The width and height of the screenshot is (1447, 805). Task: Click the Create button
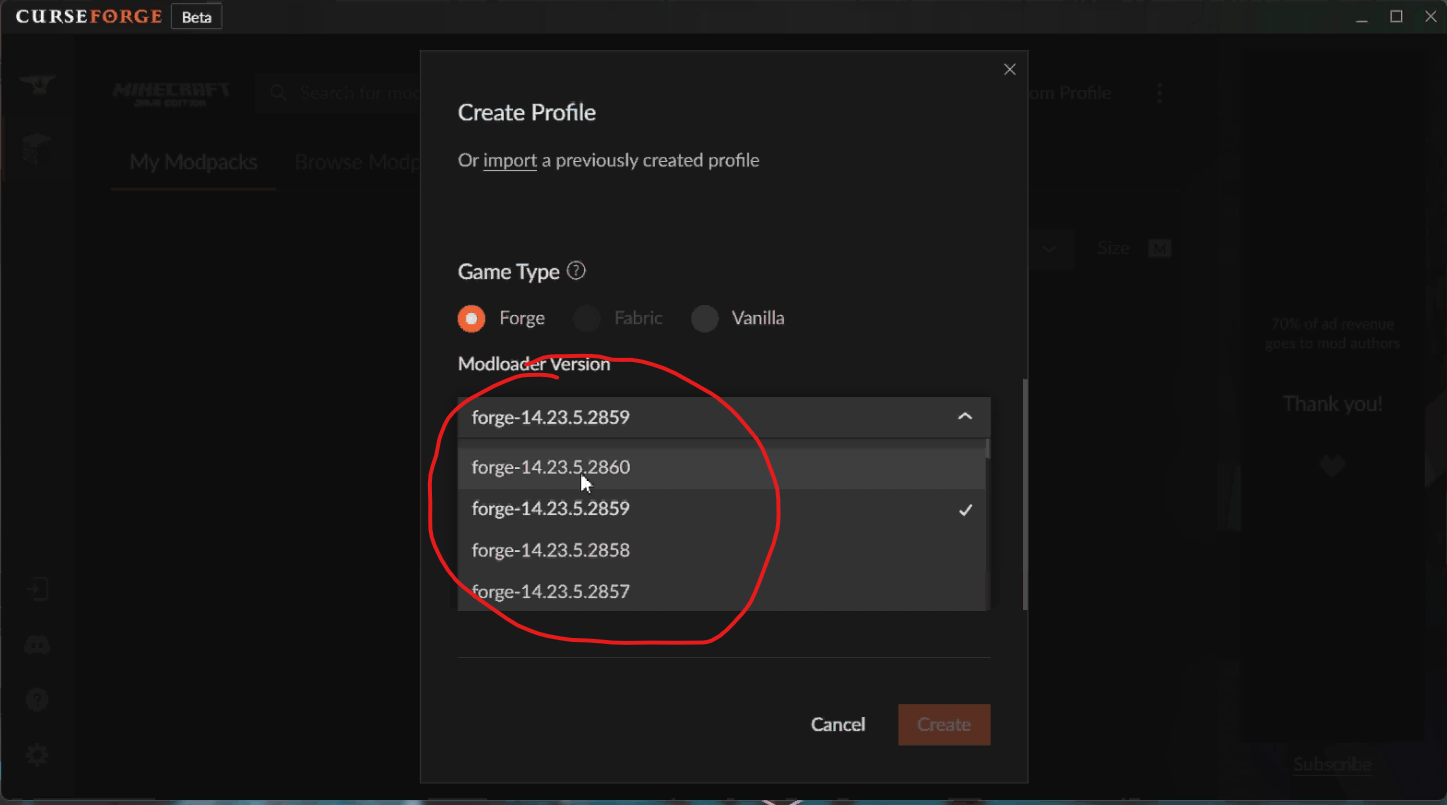pyautogui.click(x=944, y=725)
